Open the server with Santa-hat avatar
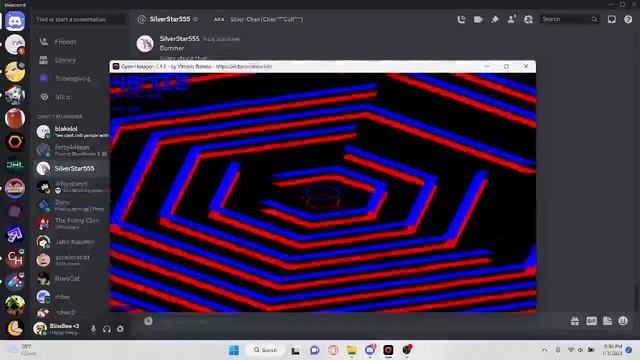 point(15,95)
